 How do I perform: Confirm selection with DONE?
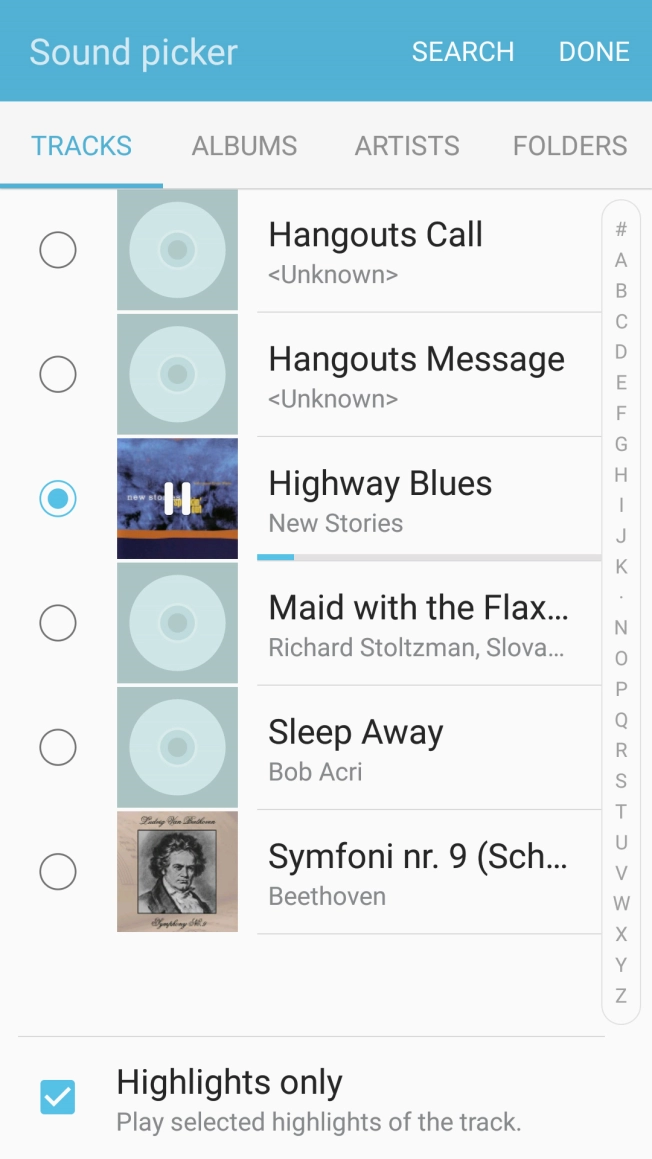click(x=594, y=51)
